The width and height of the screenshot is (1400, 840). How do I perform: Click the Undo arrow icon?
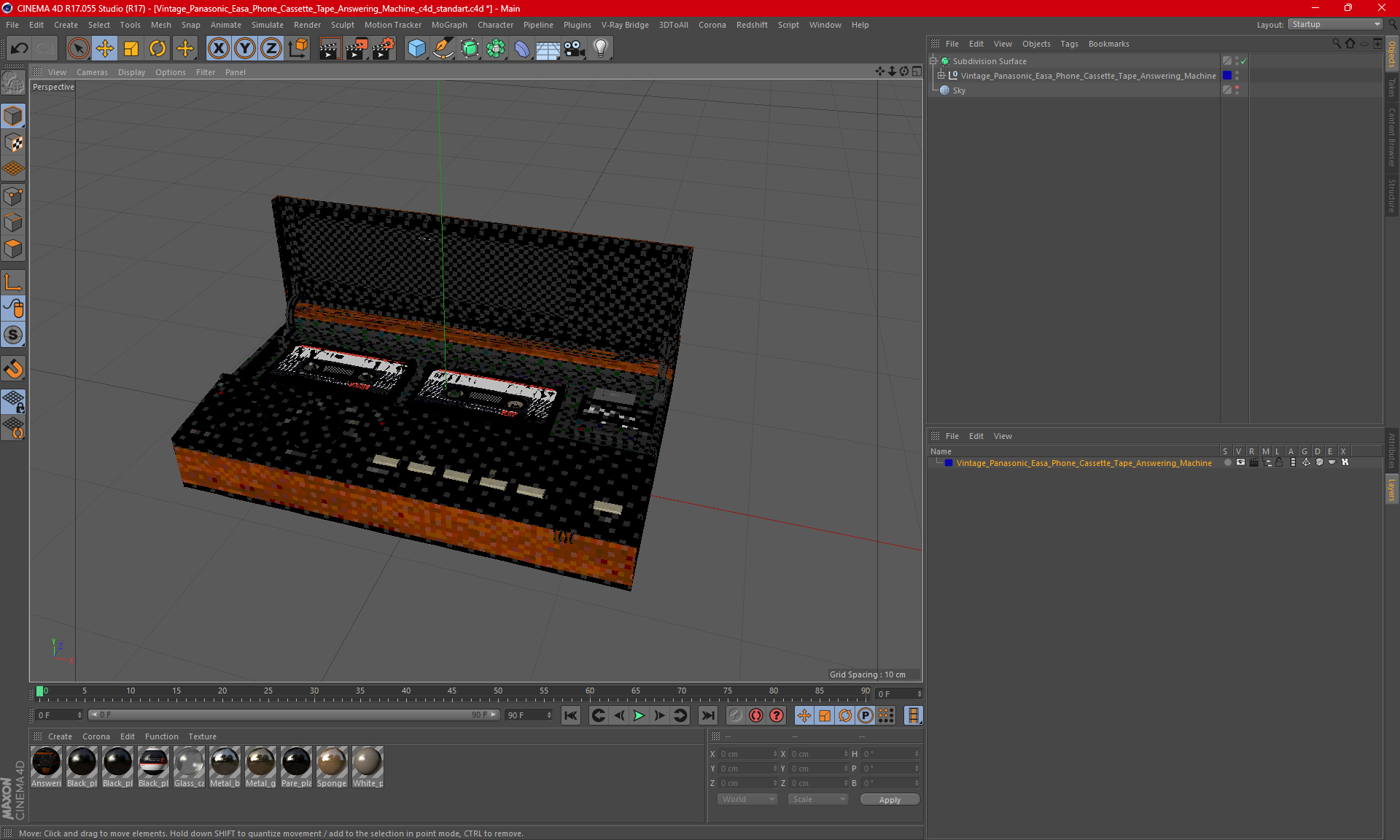pyautogui.click(x=20, y=49)
